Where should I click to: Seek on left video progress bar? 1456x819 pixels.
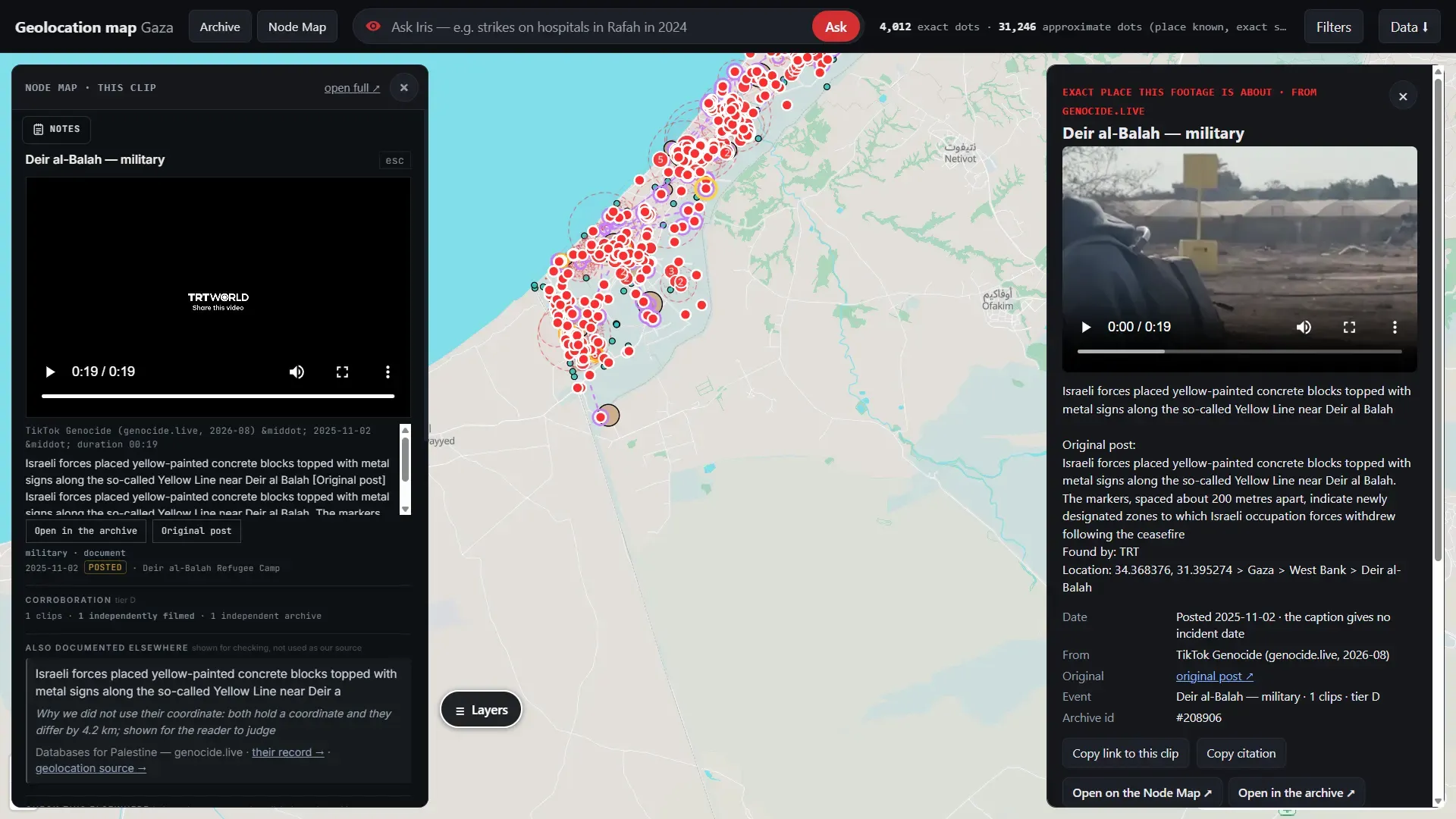218,396
